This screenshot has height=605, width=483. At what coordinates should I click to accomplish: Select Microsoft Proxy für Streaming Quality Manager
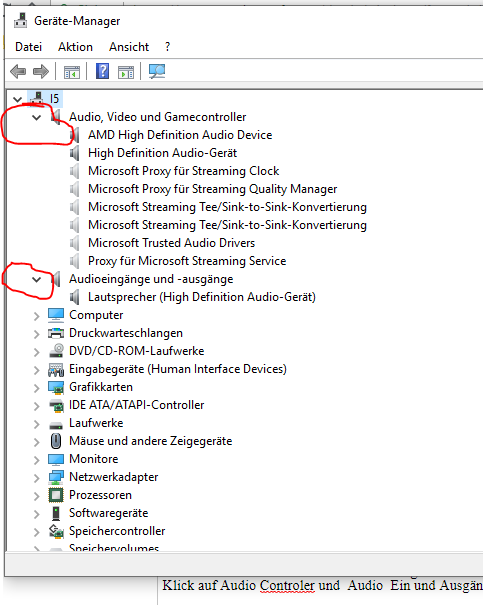tap(213, 189)
